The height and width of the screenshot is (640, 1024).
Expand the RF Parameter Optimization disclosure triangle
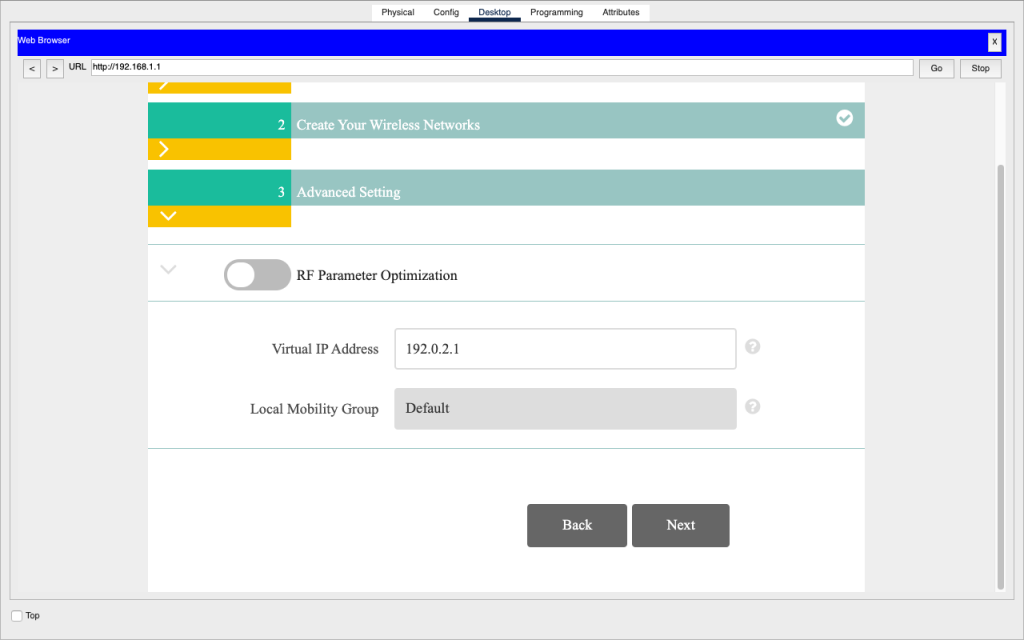[x=168, y=269]
